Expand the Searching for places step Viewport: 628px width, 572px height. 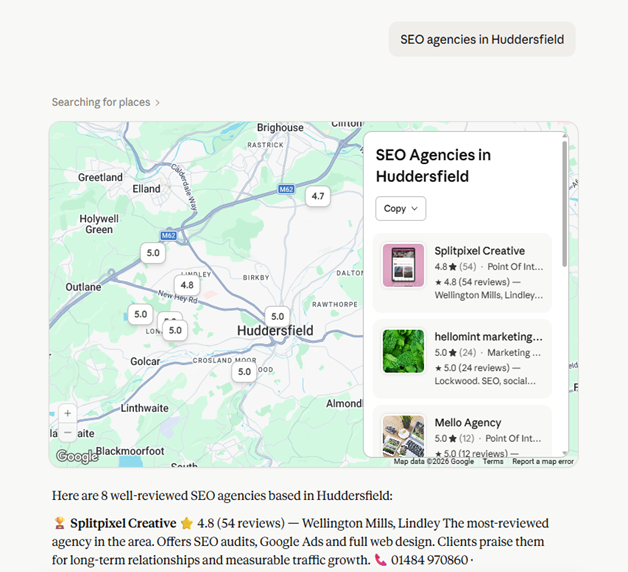106,102
